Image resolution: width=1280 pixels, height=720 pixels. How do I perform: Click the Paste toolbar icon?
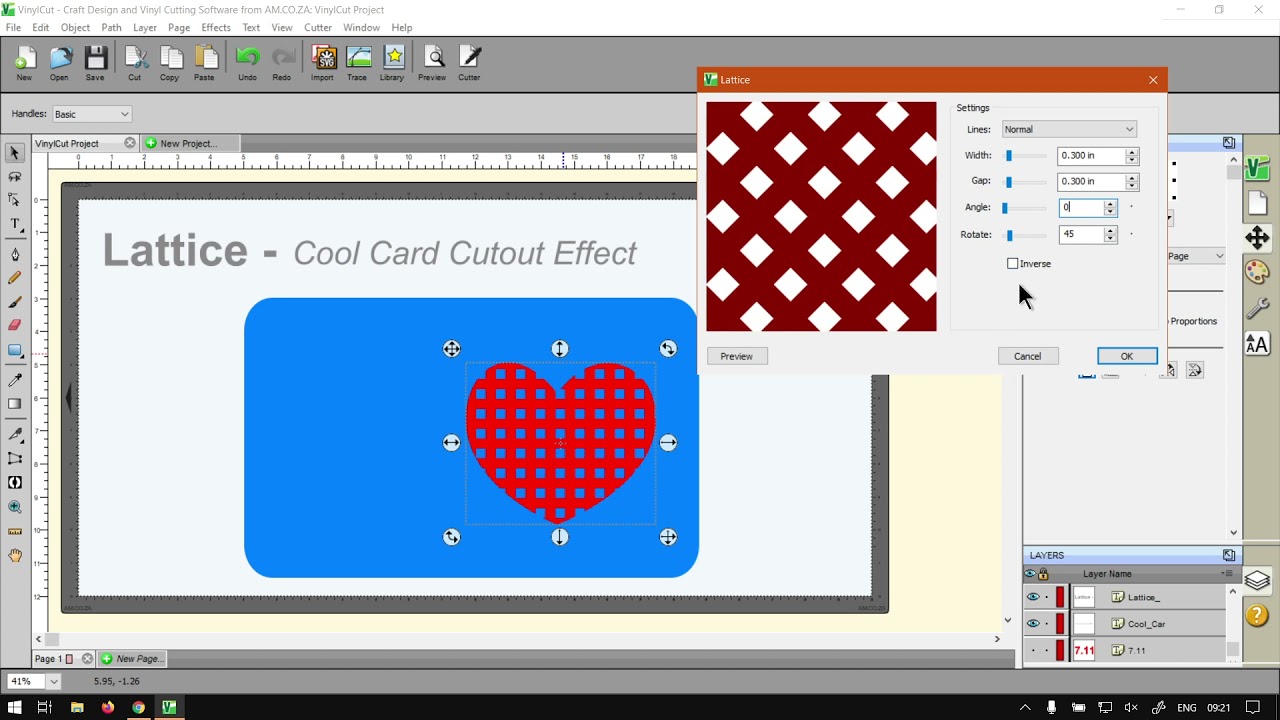[204, 64]
